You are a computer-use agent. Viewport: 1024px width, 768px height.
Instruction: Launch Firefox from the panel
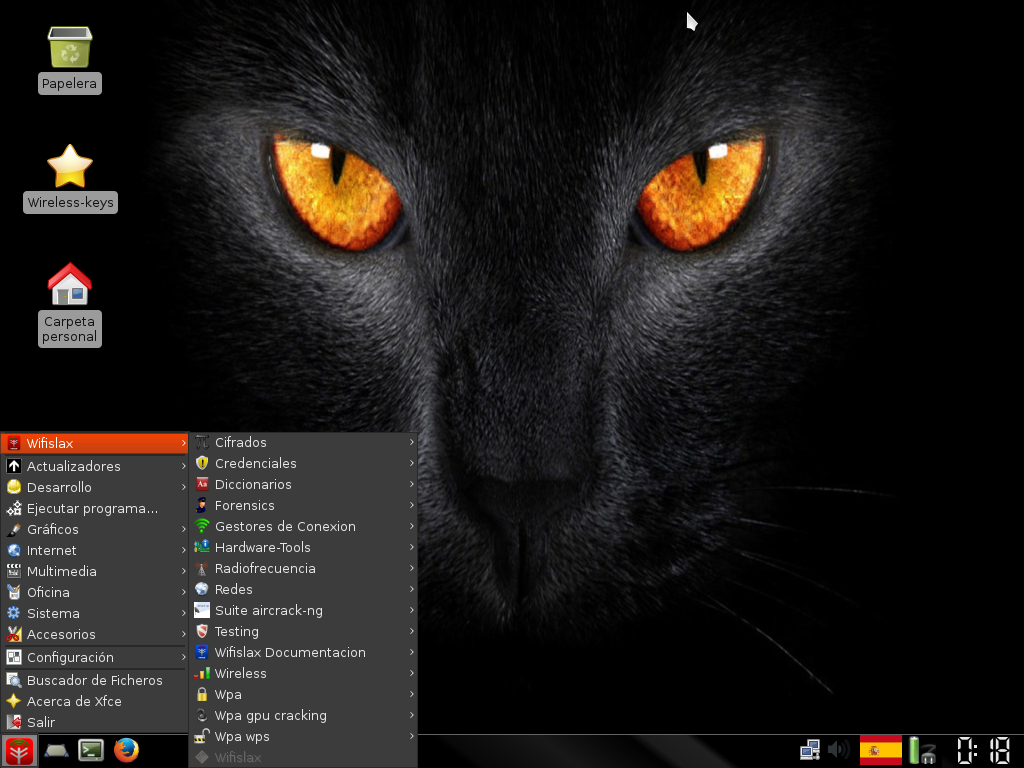click(x=127, y=750)
